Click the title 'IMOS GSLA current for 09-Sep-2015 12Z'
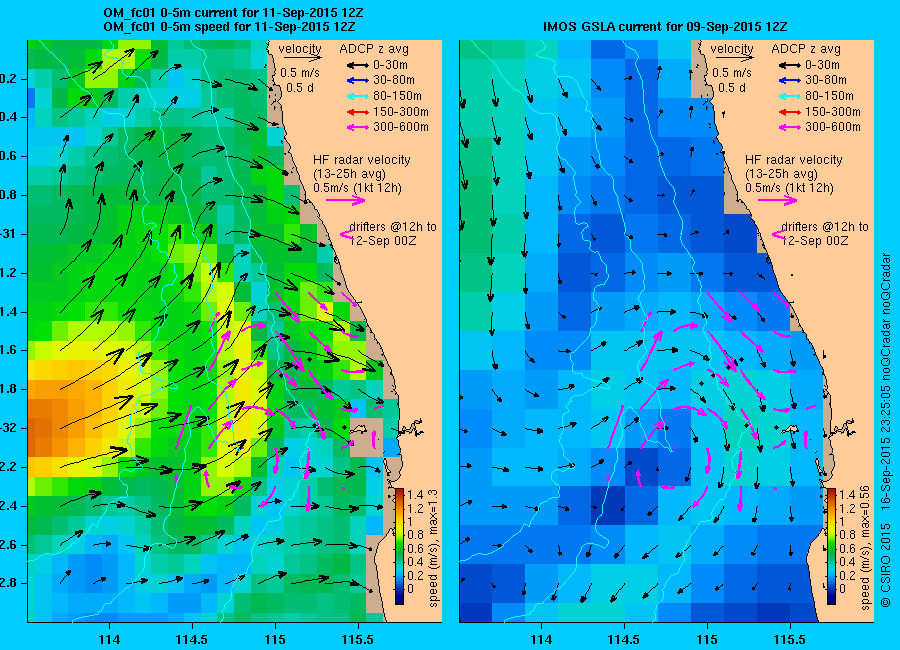 [665, 27]
